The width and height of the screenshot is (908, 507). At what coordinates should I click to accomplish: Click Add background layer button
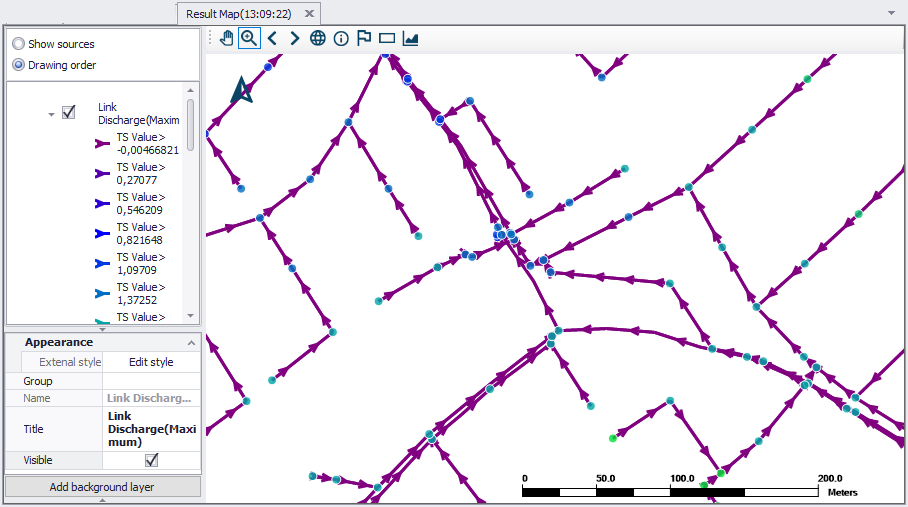(102, 487)
